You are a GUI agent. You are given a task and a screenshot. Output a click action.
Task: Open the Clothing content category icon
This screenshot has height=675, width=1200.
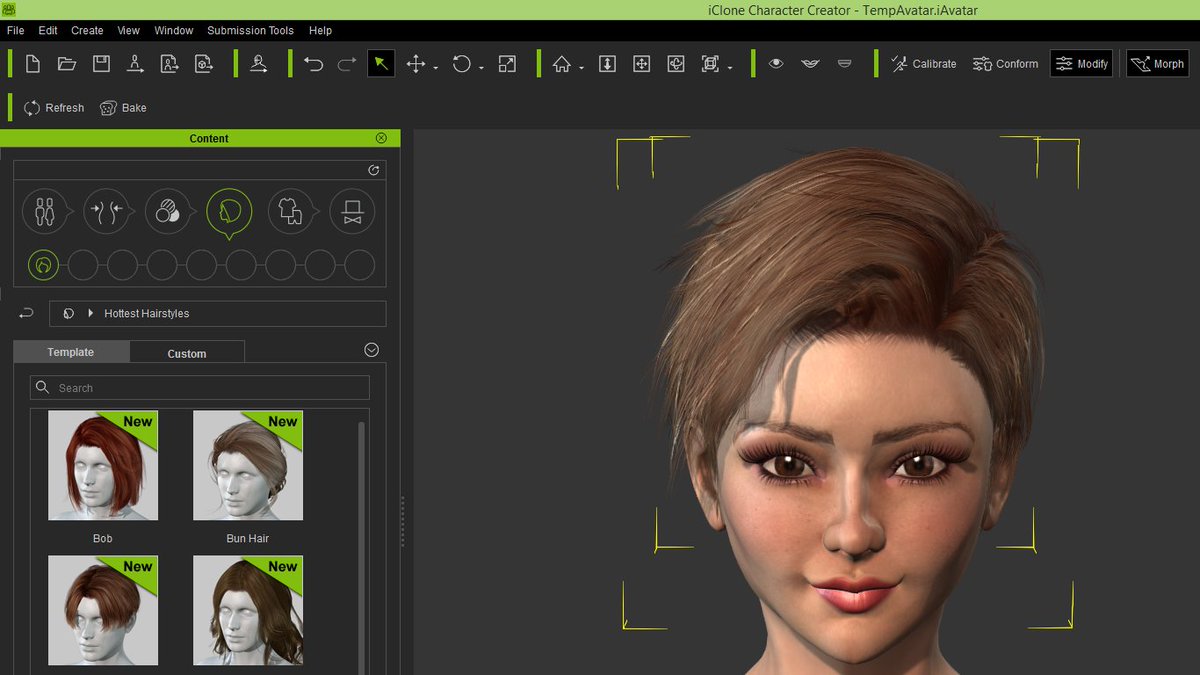pyautogui.click(x=290, y=211)
